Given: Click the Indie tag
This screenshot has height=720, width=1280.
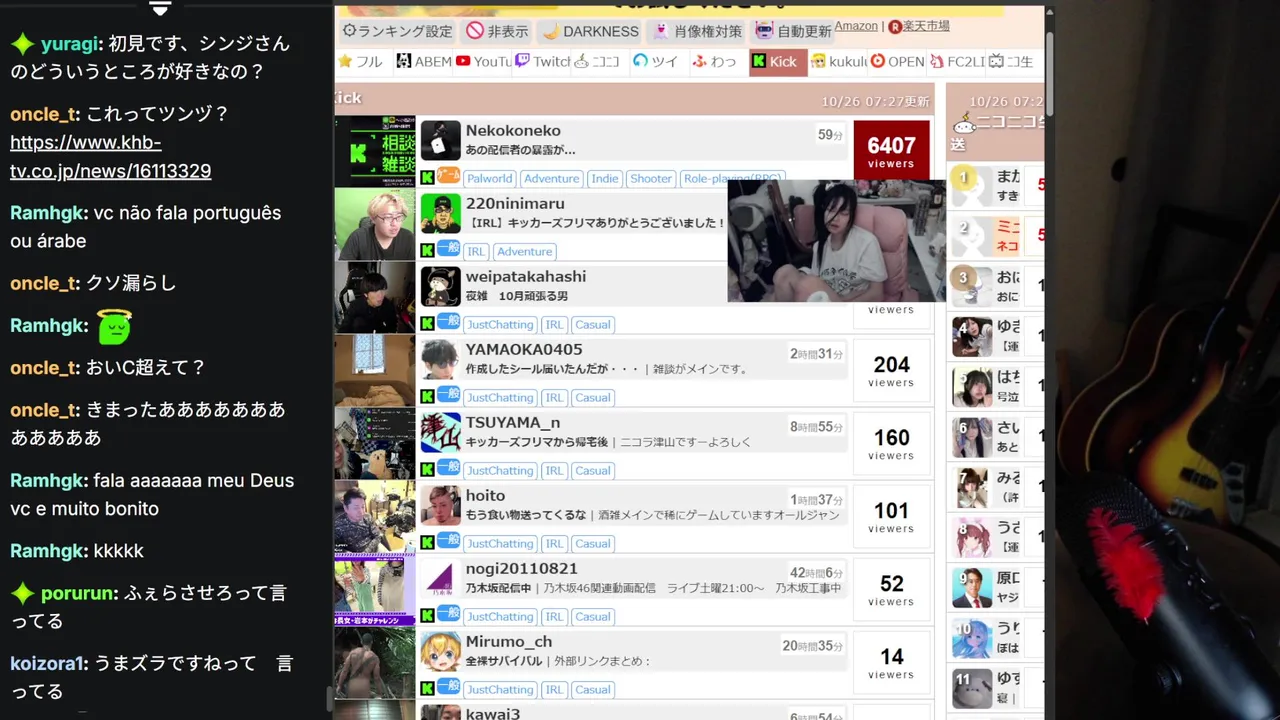Looking at the screenshot, I should 605,179.
